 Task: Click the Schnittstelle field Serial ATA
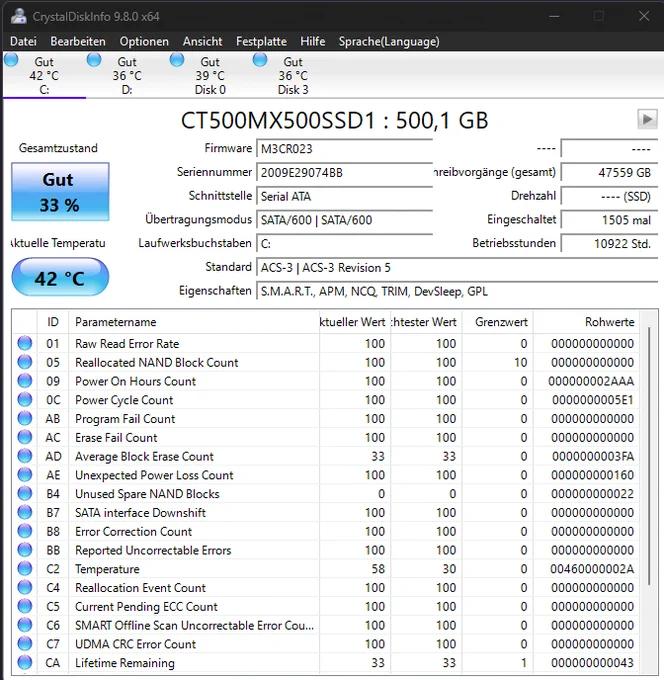pos(344,196)
